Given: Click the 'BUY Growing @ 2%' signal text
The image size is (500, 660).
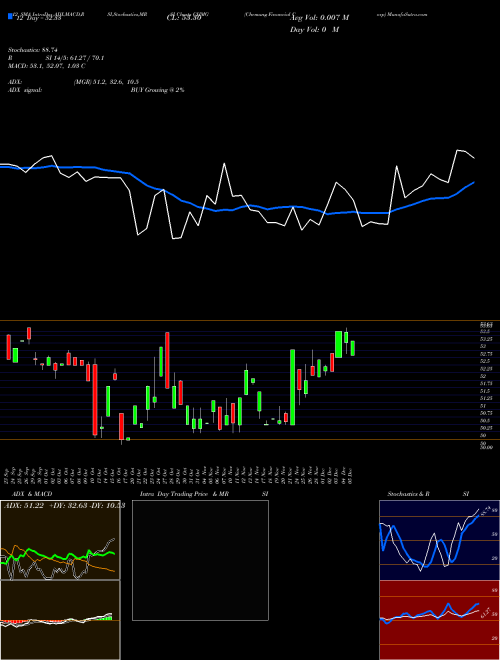Looking at the screenshot, I should (x=157, y=90).
